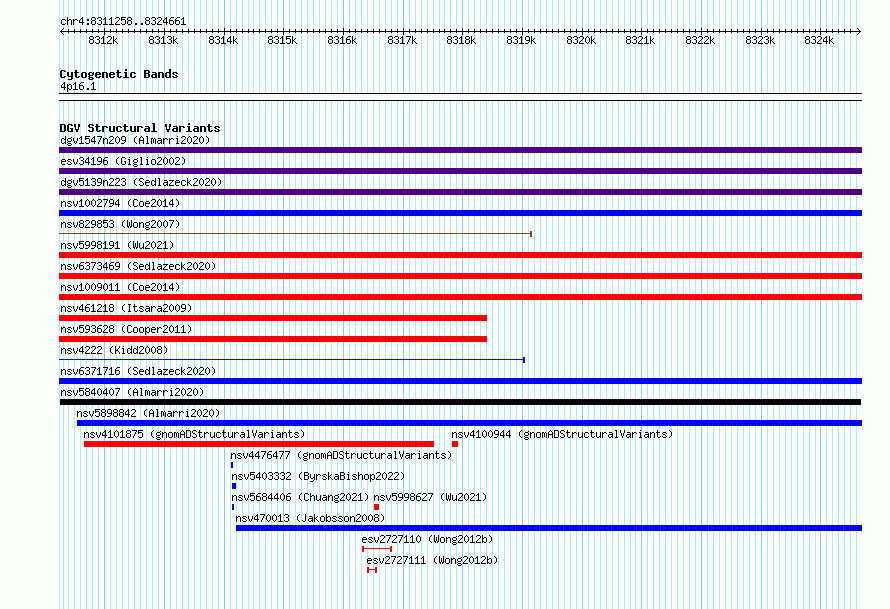Click the red bar under nsv461218

(x=273, y=318)
